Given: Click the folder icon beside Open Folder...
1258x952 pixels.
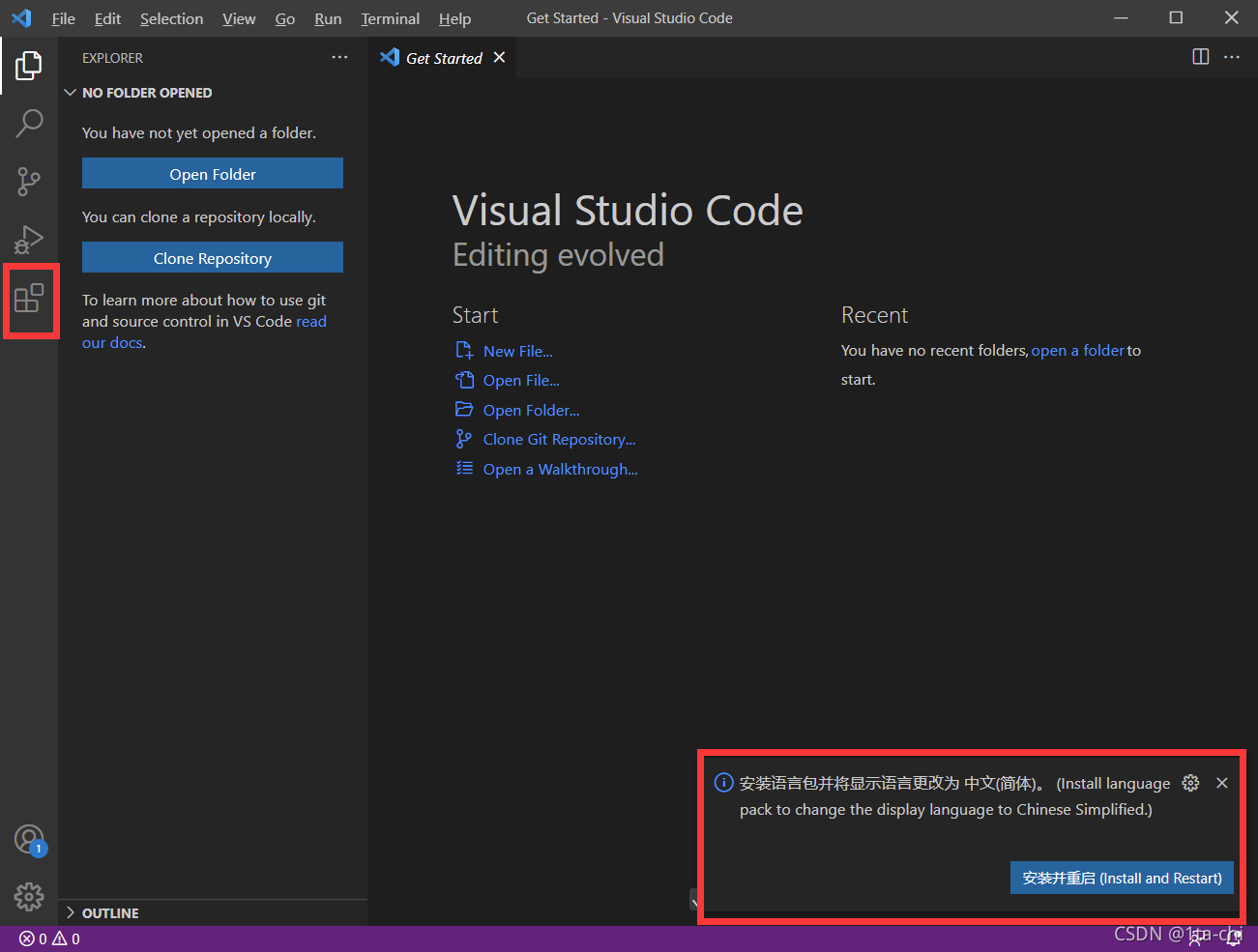Looking at the screenshot, I should point(464,410).
